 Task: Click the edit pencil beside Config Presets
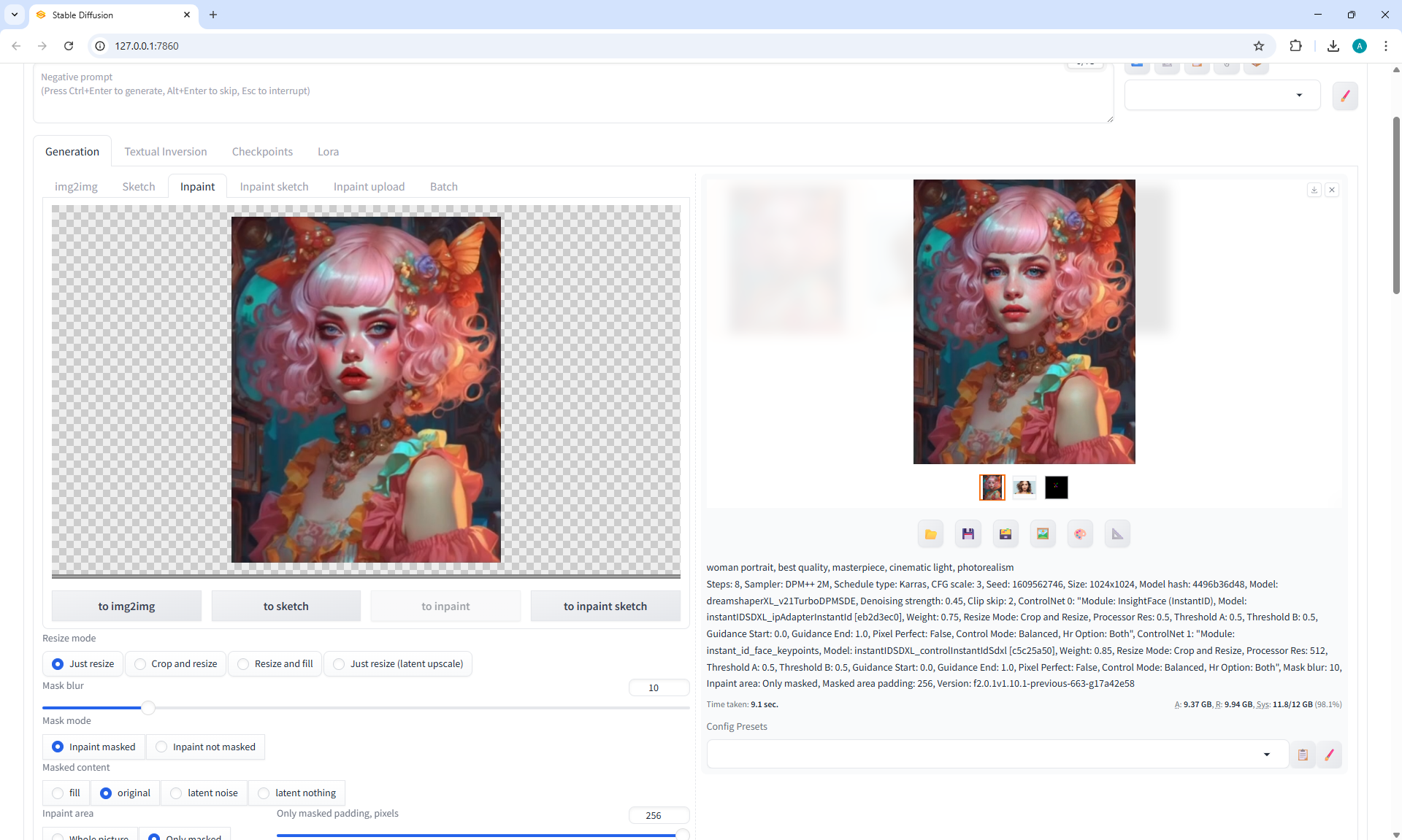tap(1329, 755)
